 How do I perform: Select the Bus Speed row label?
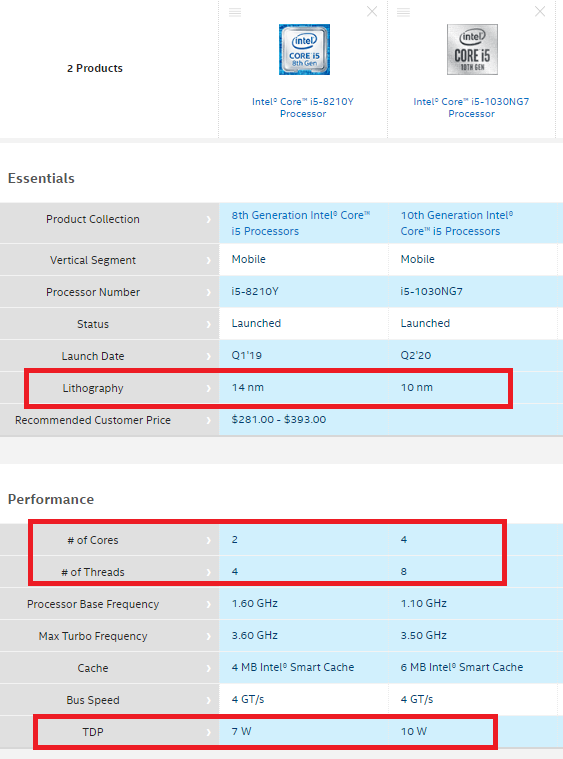93,700
